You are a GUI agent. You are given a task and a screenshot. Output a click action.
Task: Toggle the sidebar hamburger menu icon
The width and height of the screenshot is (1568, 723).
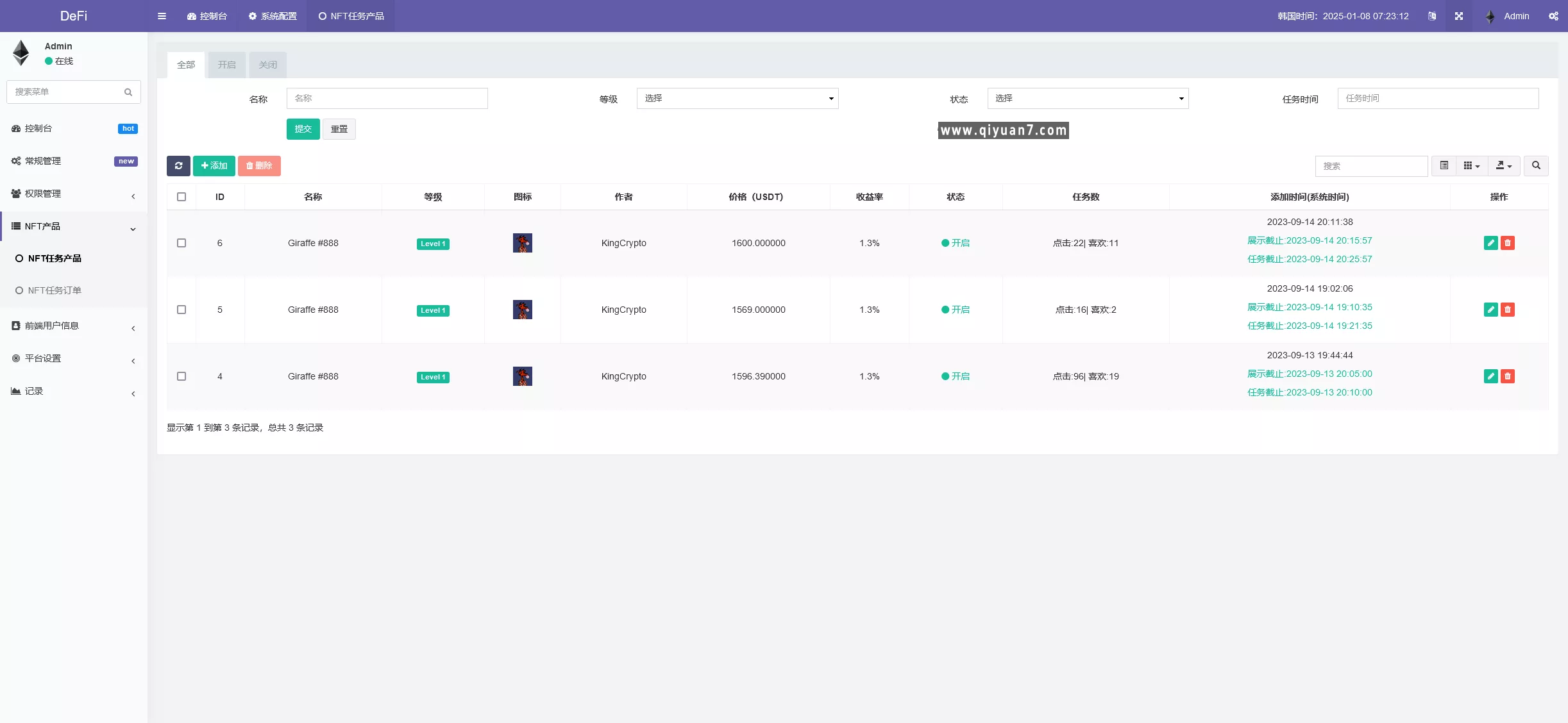(x=162, y=16)
